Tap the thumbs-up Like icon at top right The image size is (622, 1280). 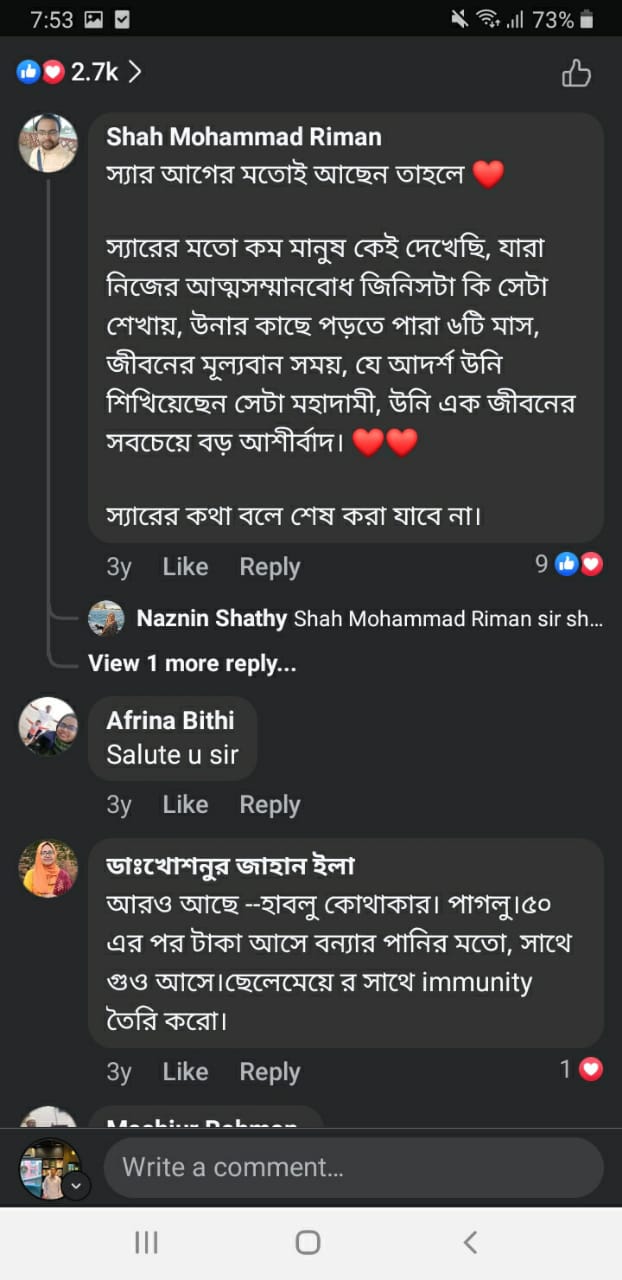point(576,73)
